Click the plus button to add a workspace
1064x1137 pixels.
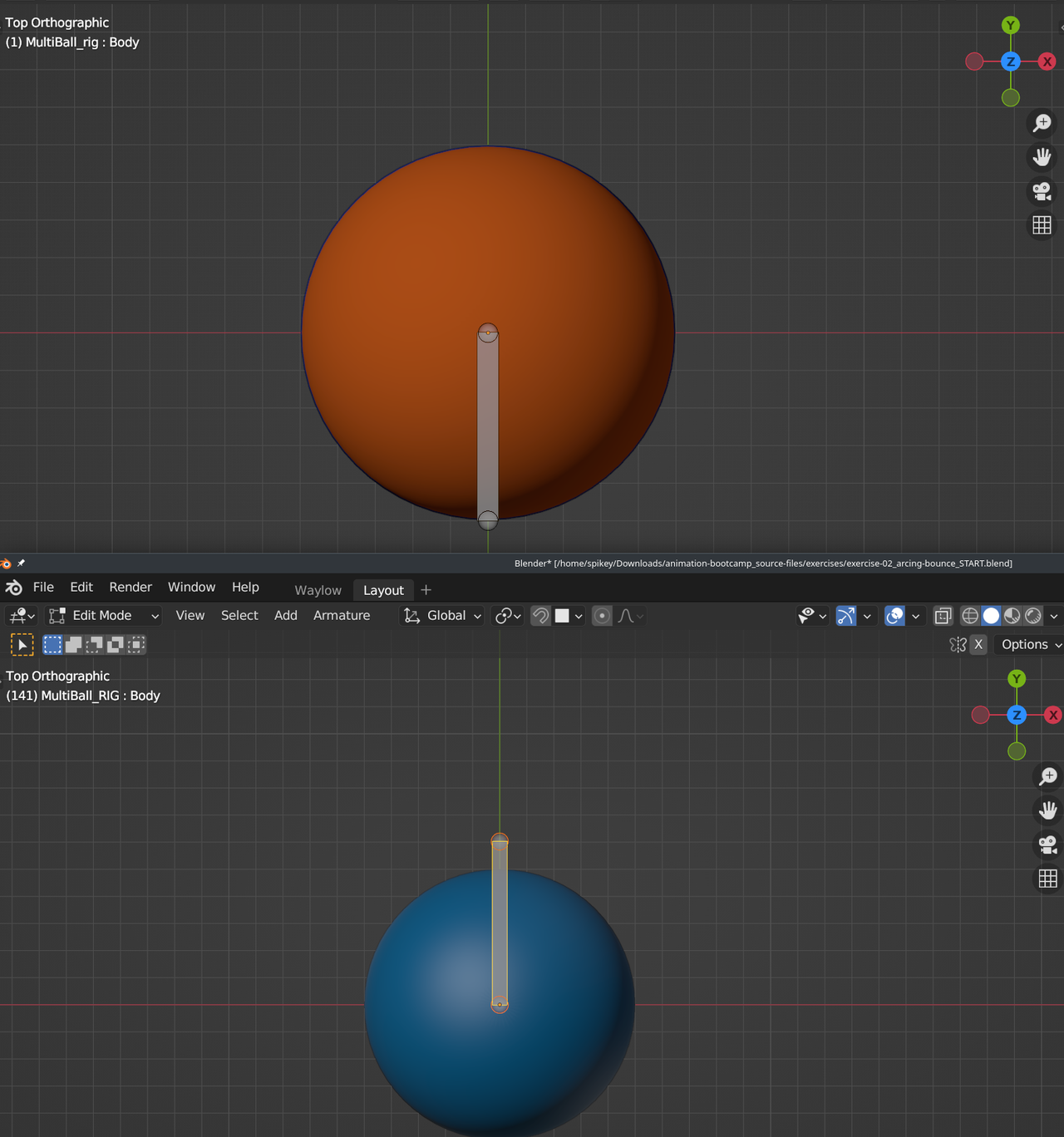(x=426, y=590)
